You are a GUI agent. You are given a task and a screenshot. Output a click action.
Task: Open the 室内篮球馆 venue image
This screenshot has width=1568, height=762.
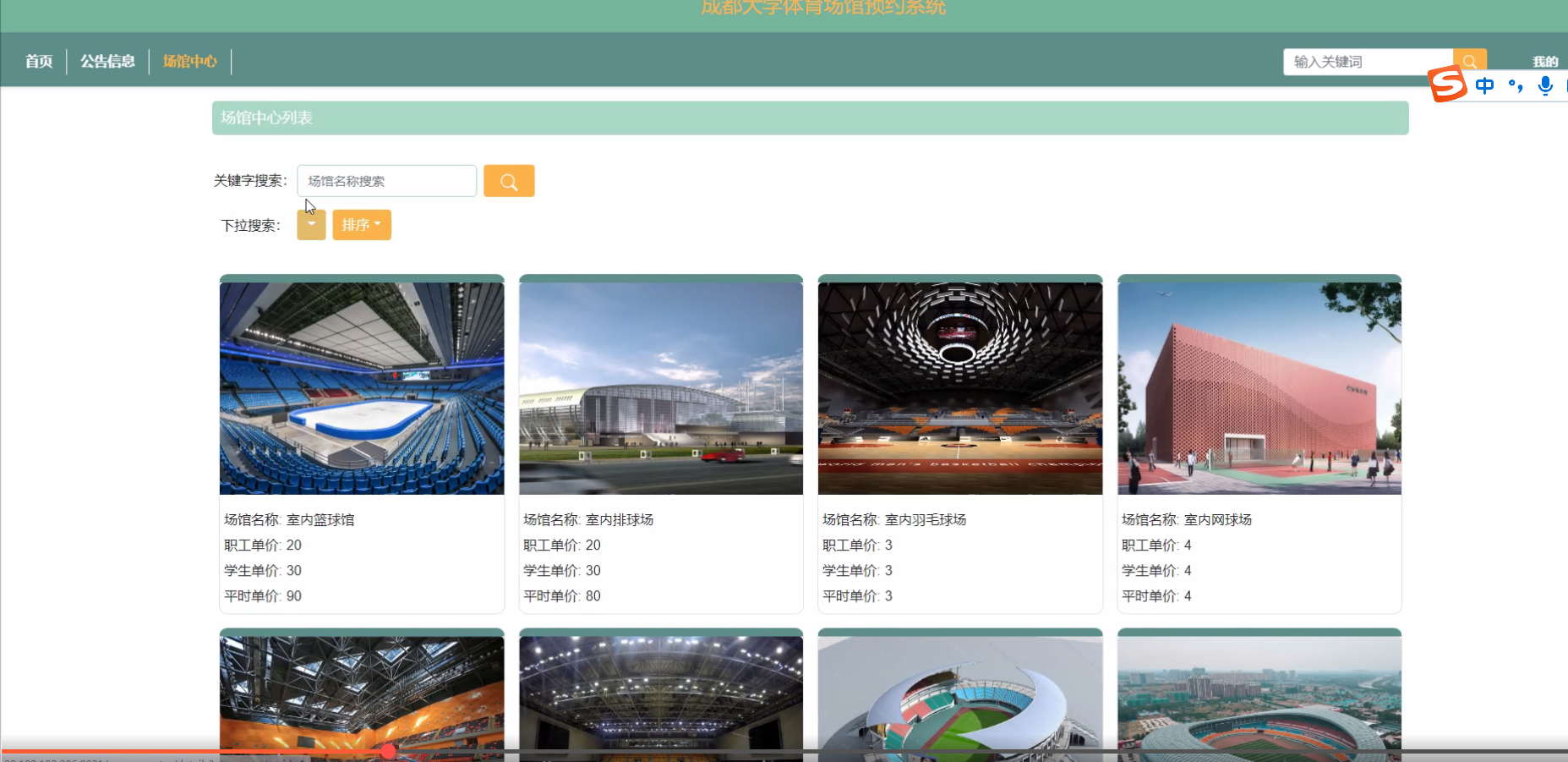[362, 388]
